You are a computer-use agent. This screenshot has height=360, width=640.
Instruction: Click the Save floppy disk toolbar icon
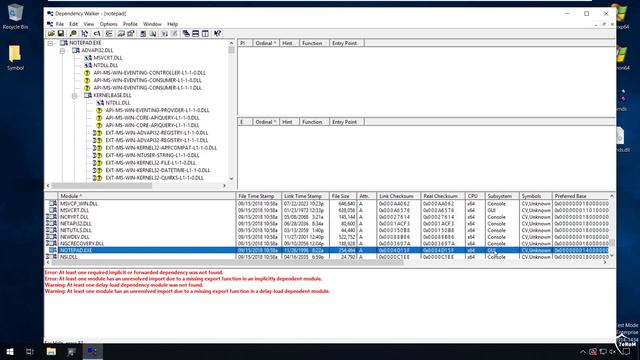pos(60,33)
